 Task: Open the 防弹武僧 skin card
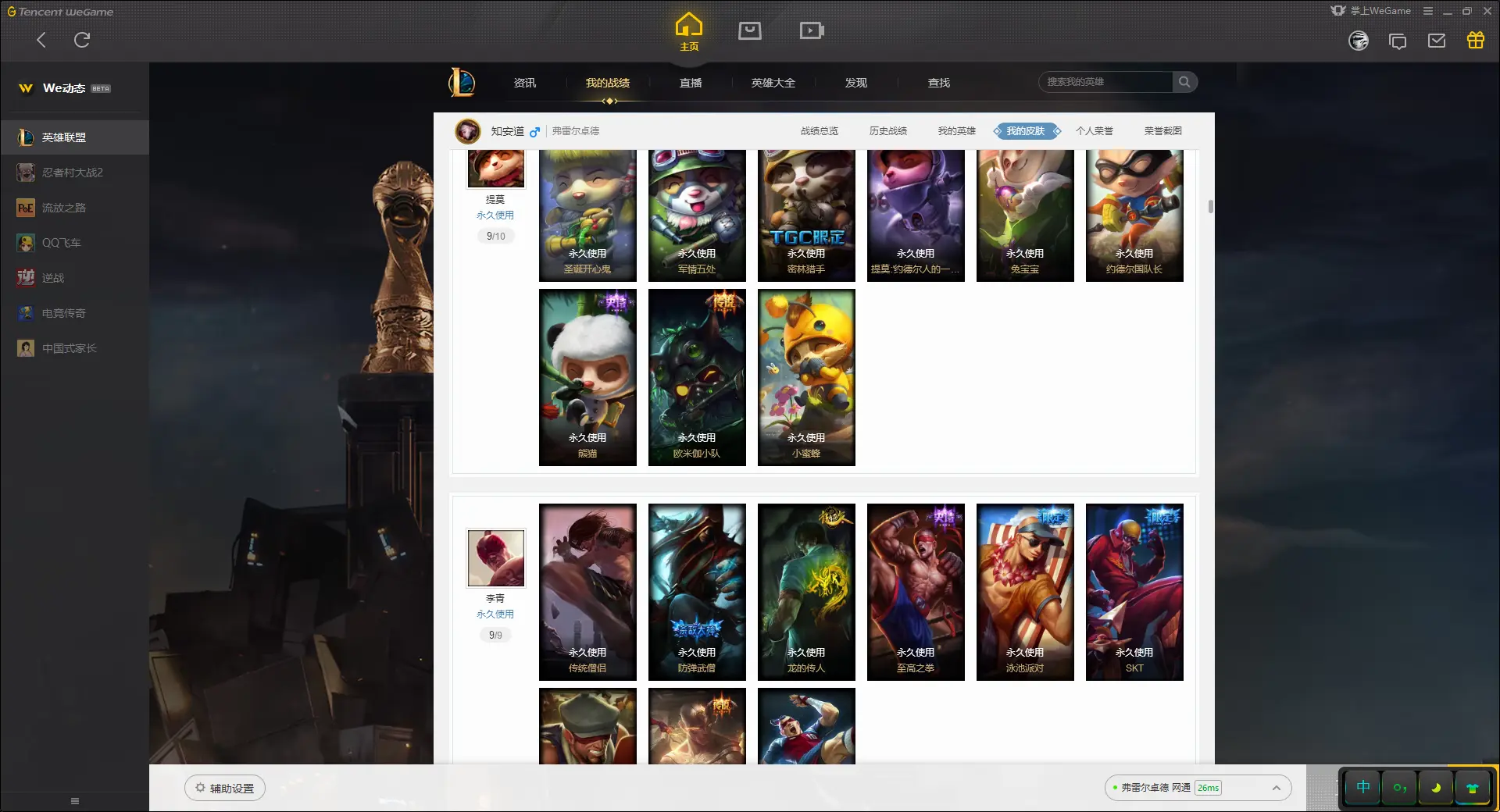(x=697, y=593)
